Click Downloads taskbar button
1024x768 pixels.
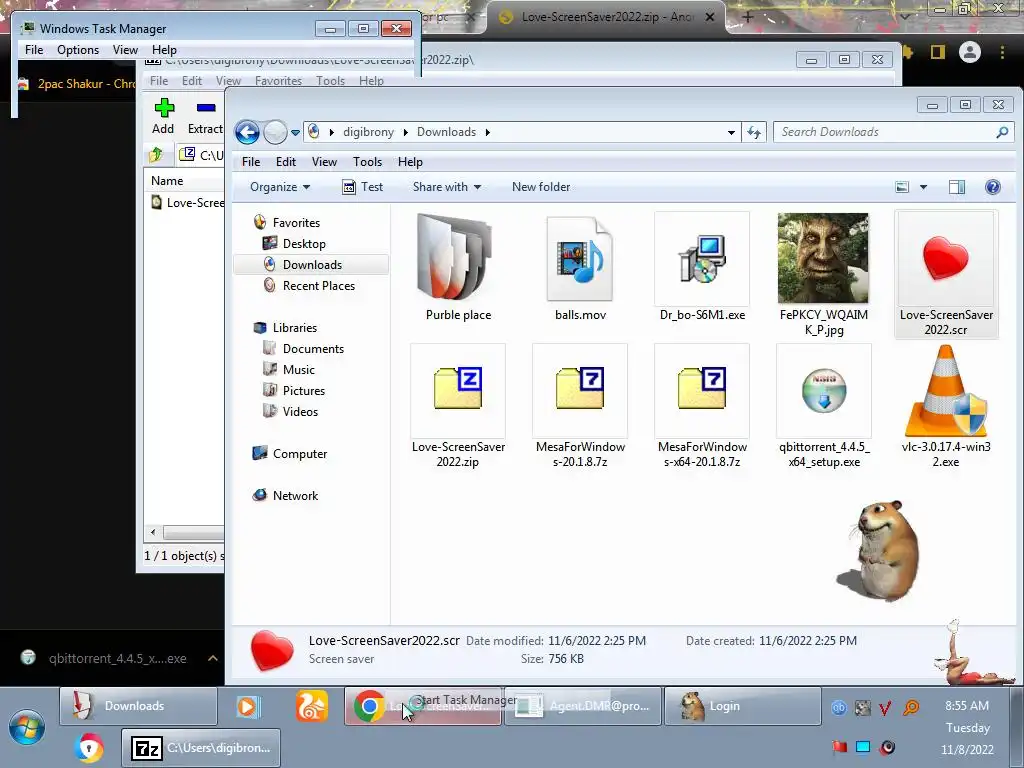(x=138, y=706)
